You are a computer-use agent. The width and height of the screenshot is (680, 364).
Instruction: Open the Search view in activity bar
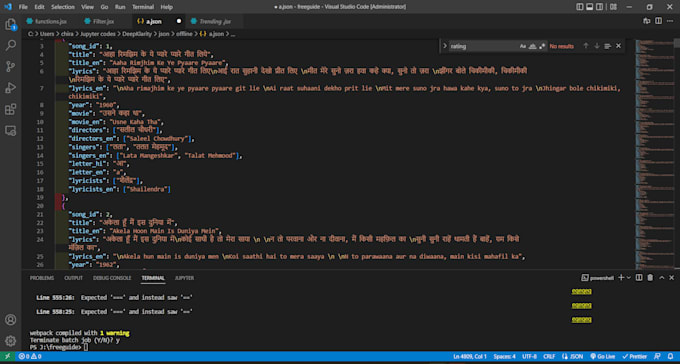[10, 45]
